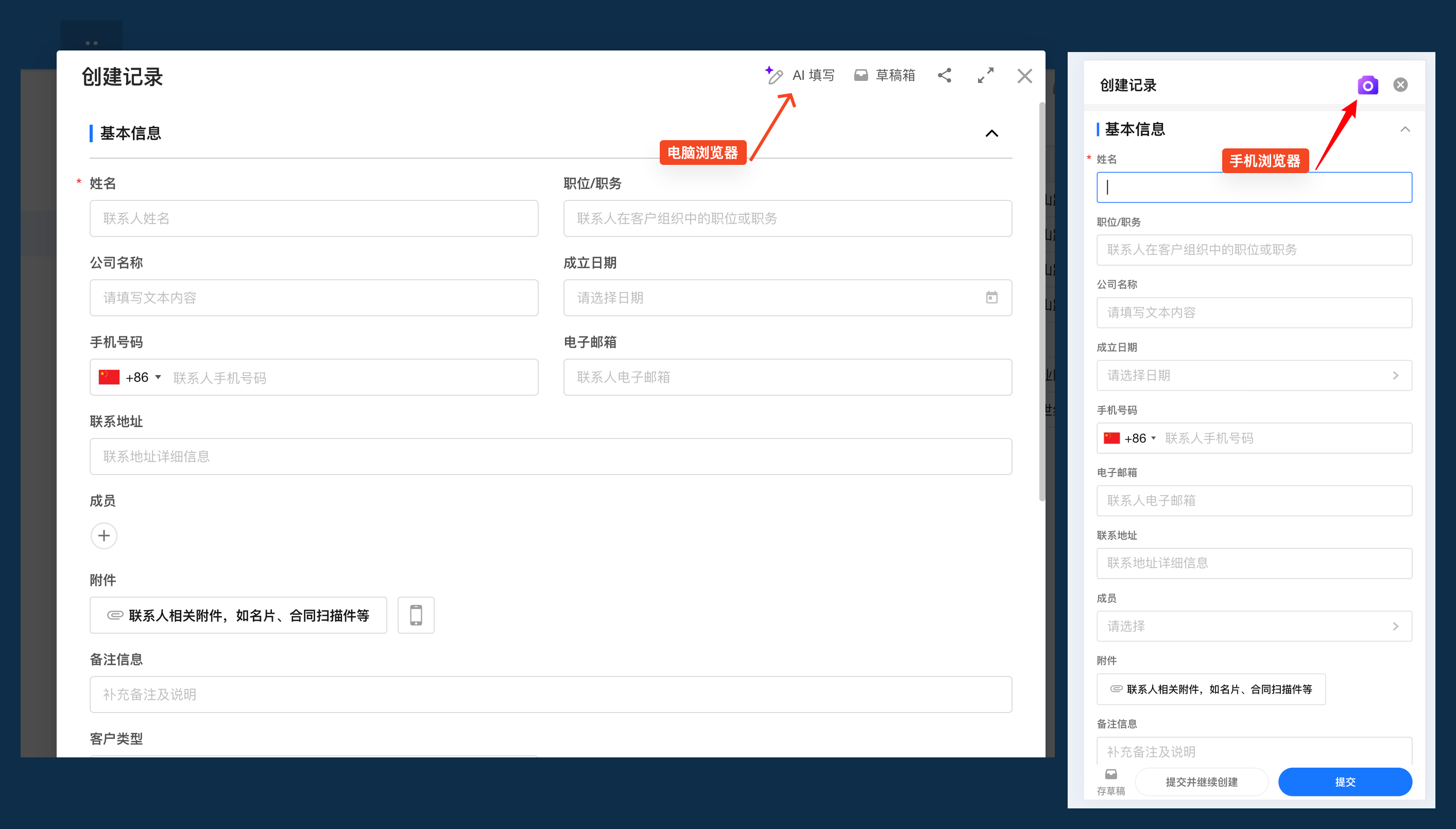Open the 草稿箱 drafts inbox
This screenshot has width=1456, height=829.
pos(884,75)
